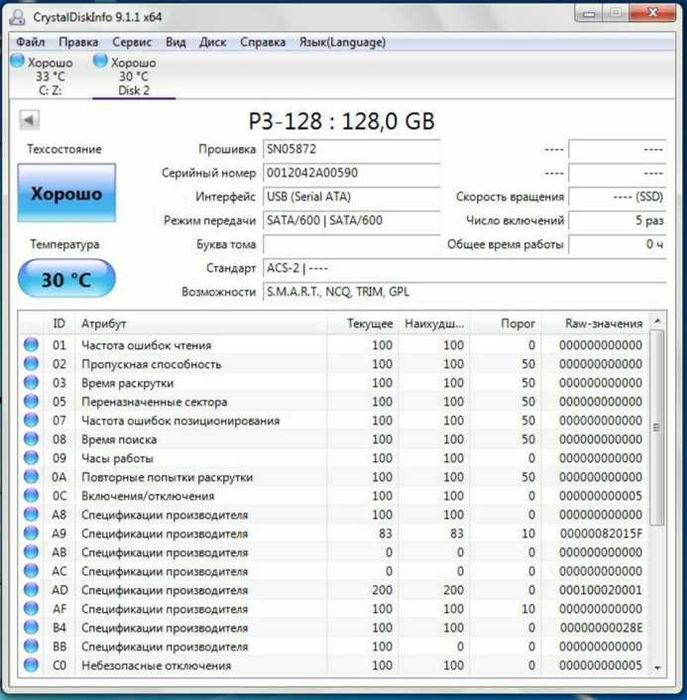Viewport: 687px width, 700px height.
Task: Click the 30 °C temperature button
Action: [x=67, y=279]
